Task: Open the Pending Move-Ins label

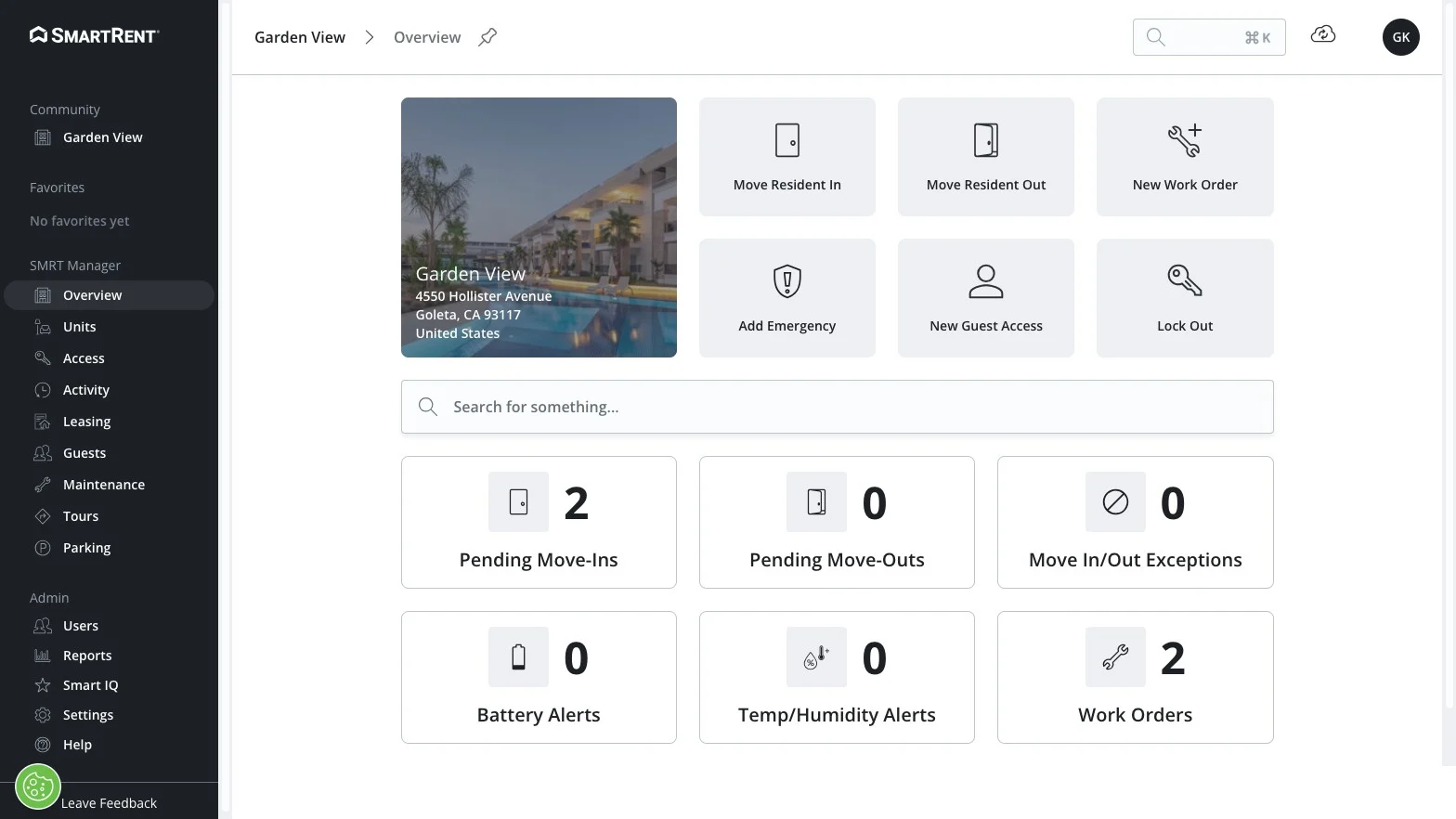Action: tap(539, 560)
